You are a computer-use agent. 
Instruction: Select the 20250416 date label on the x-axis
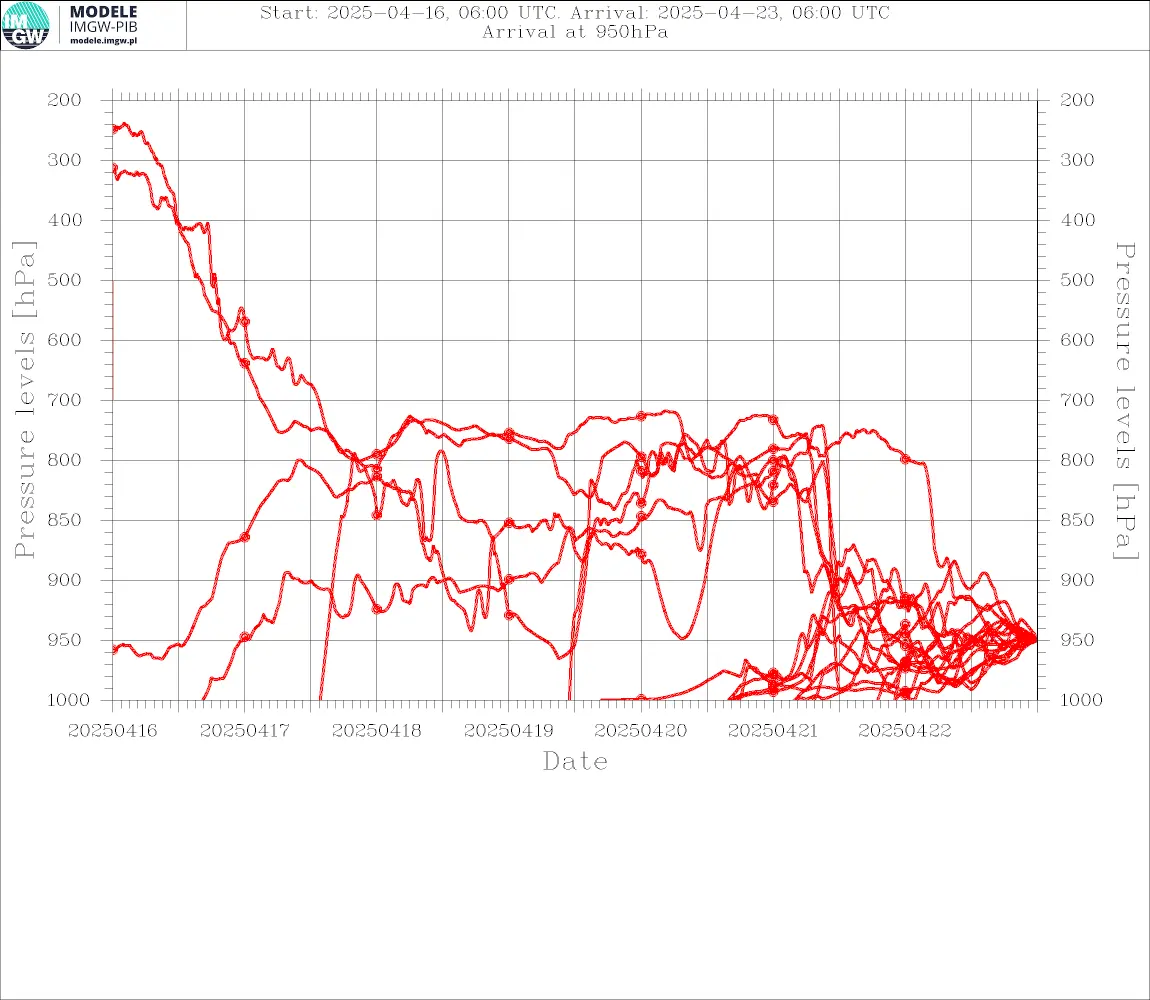tap(112, 731)
